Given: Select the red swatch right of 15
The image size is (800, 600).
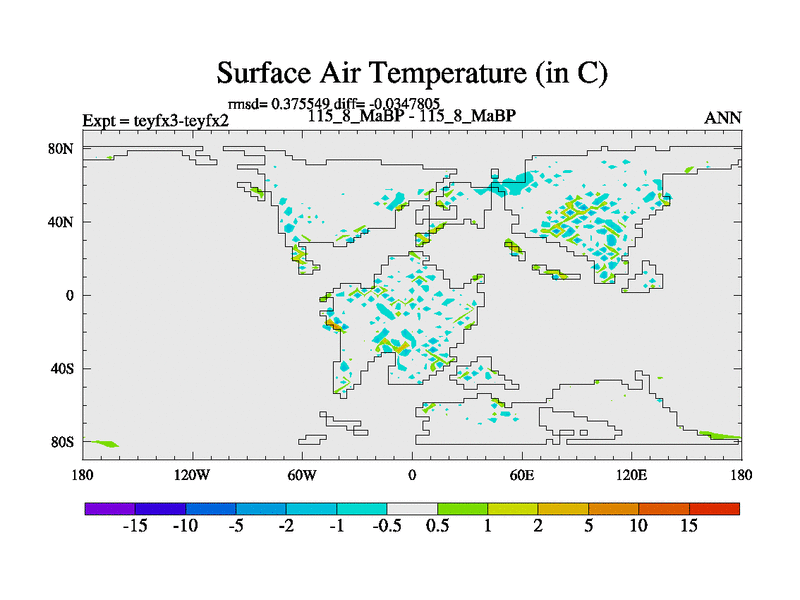Looking at the screenshot, I should pos(714,508).
